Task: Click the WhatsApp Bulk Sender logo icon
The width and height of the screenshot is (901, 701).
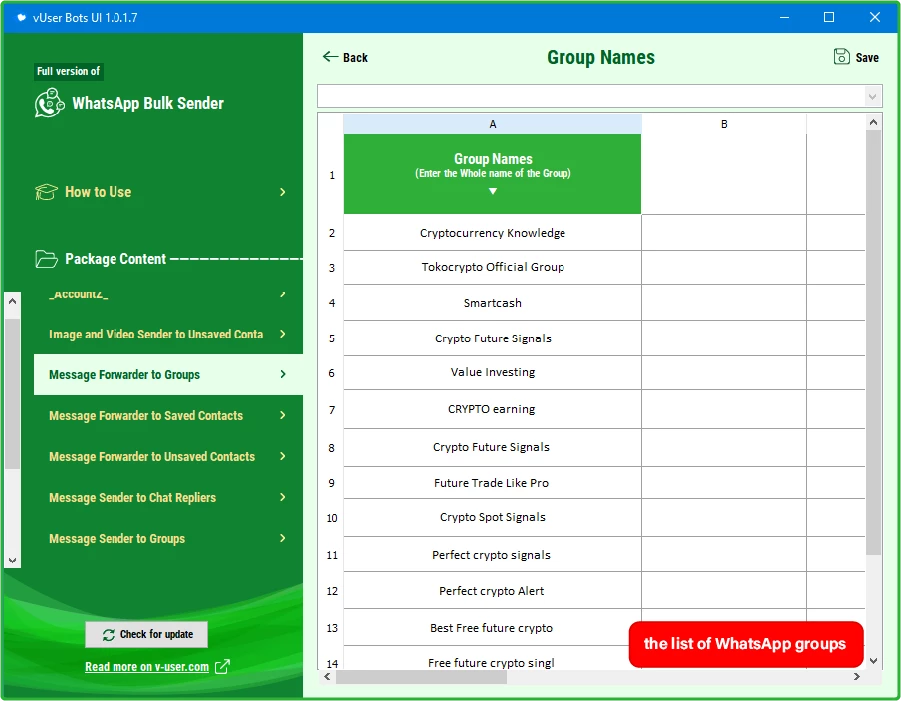Action: (49, 103)
